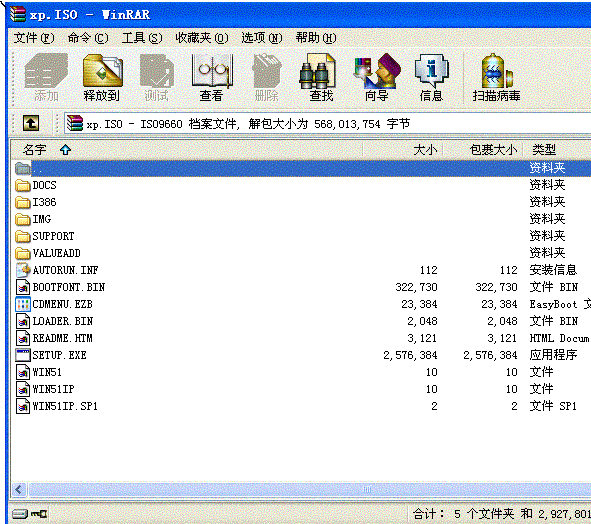Open the 文件(F) menu
This screenshot has height=524, width=591.
coord(34,38)
